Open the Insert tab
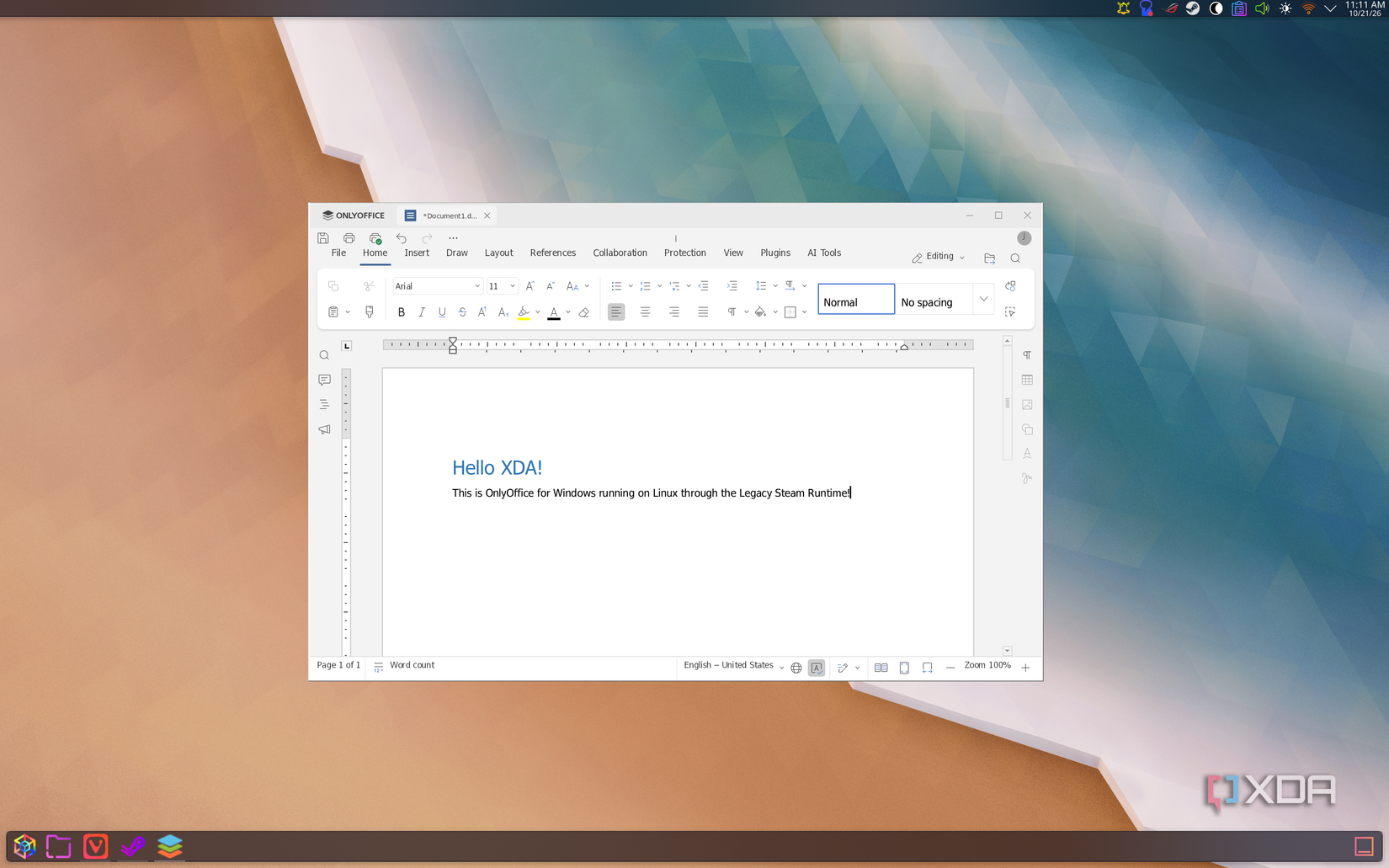 [417, 253]
